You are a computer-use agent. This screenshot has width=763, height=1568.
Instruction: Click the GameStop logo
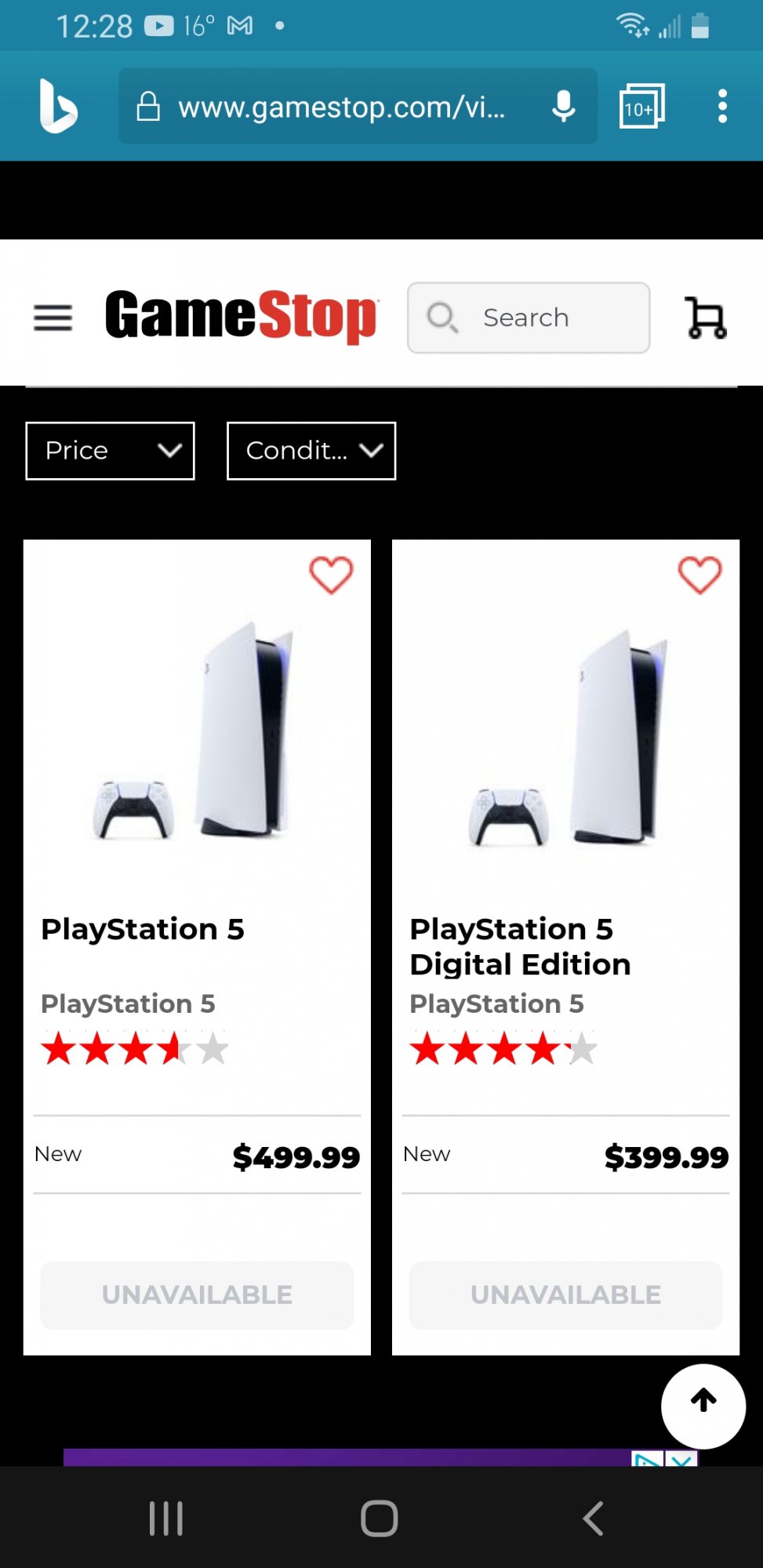pyautogui.click(x=242, y=316)
